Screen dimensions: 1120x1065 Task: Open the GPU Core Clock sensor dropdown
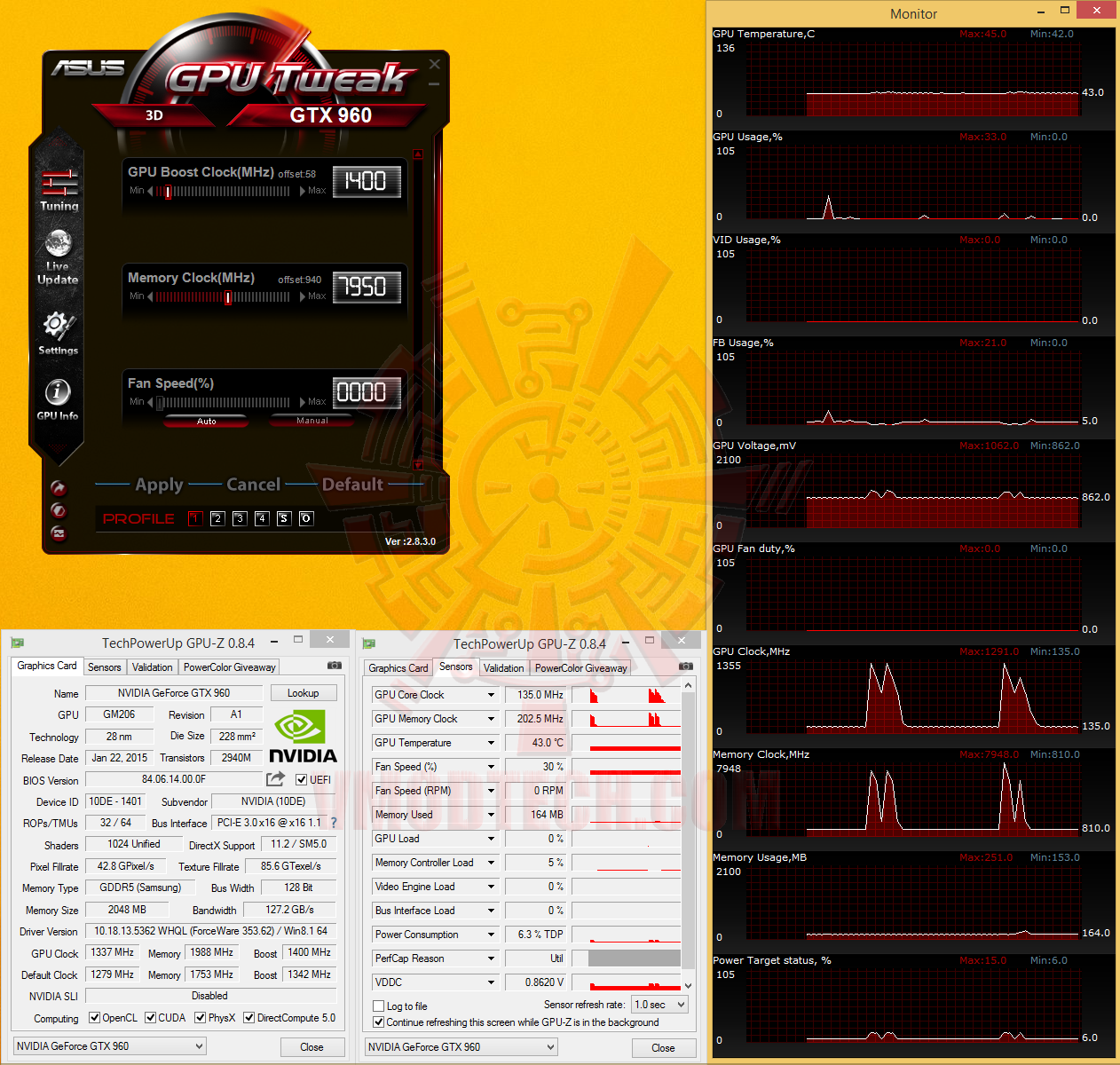[x=491, y=695]
